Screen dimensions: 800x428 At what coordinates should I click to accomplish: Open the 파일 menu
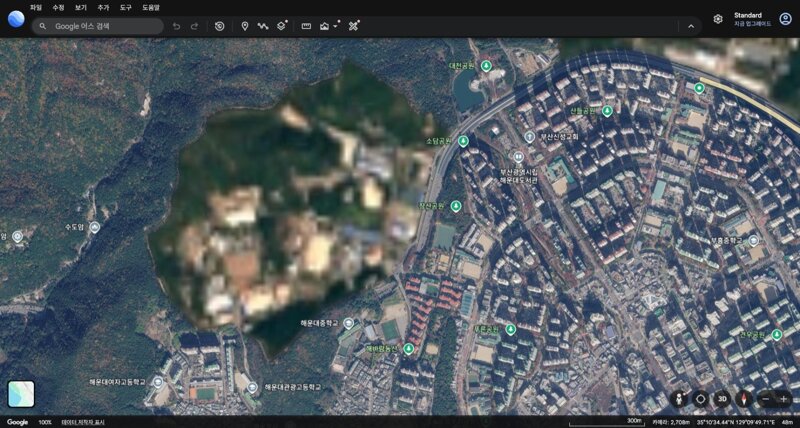click(36, 8)
